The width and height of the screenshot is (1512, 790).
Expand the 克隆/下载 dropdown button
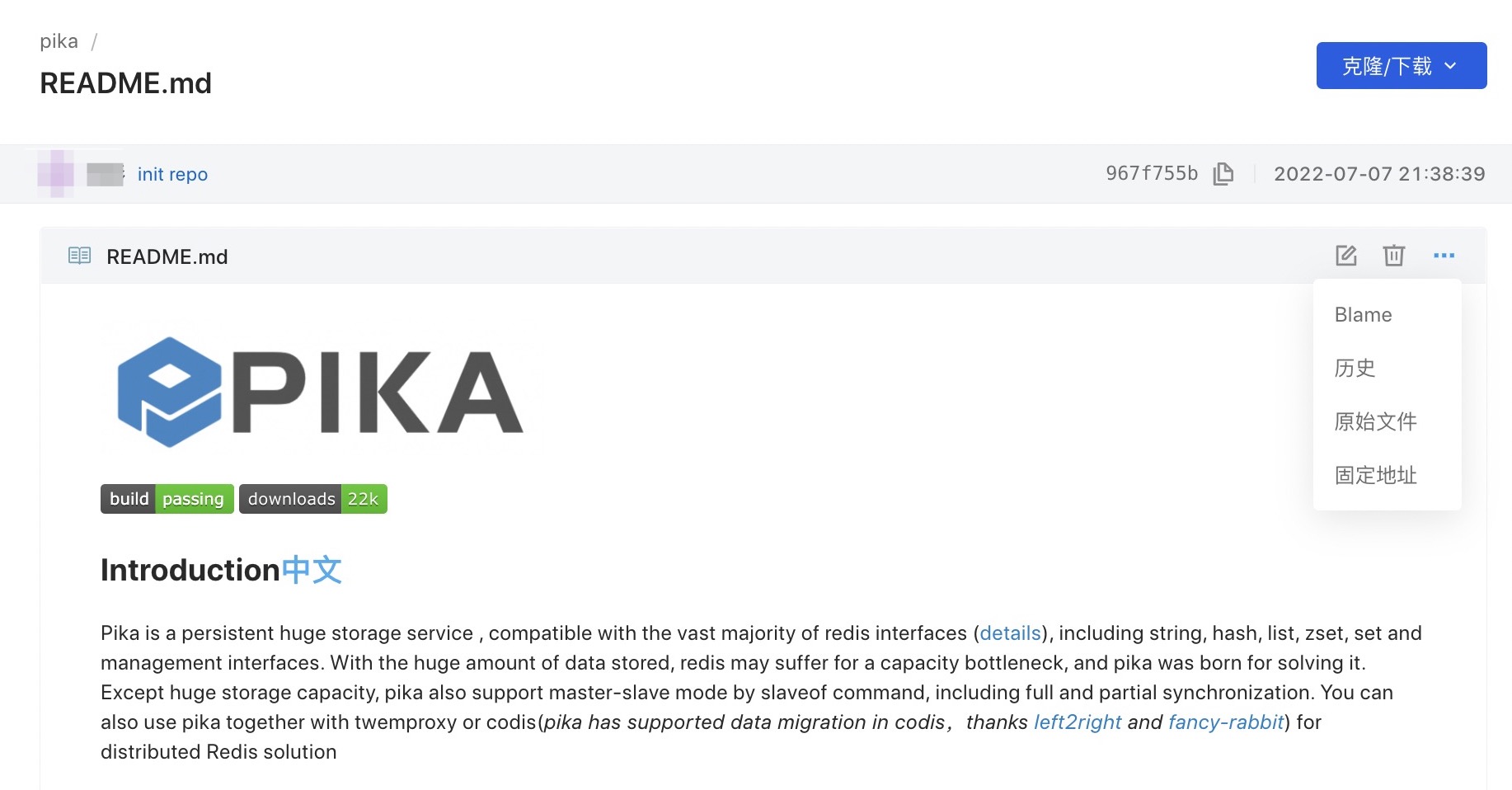(1401, 66)
